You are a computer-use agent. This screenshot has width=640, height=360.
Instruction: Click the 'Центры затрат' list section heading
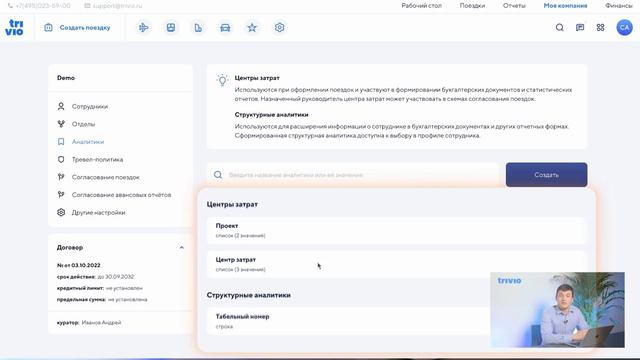(232, 204)
